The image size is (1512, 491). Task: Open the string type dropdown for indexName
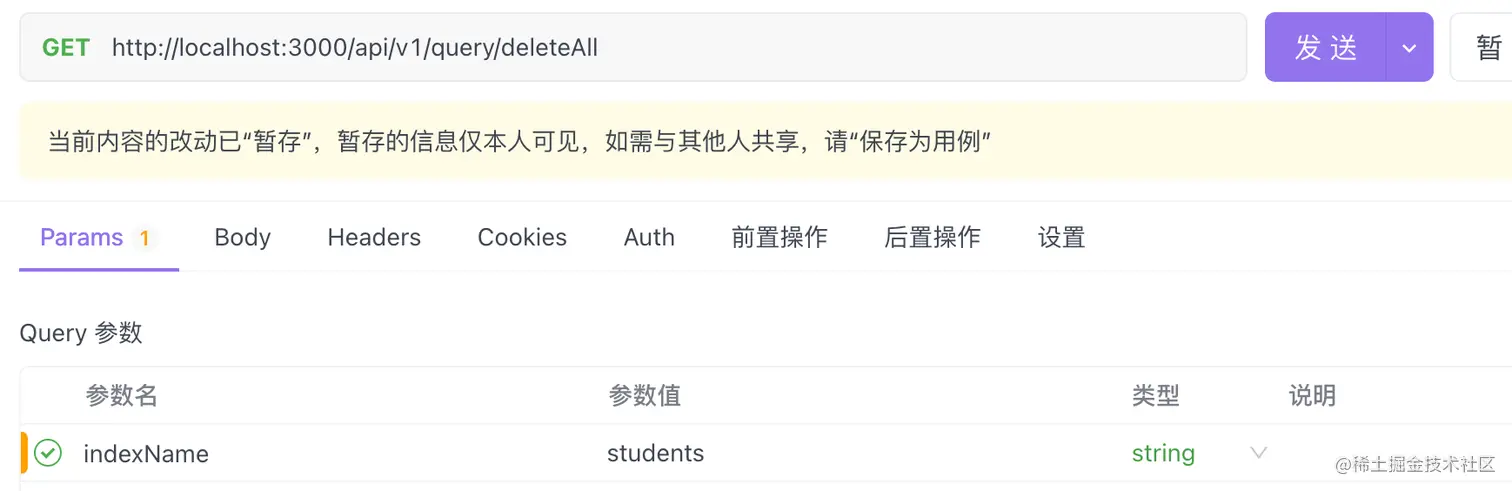(x=1258, y=453)
